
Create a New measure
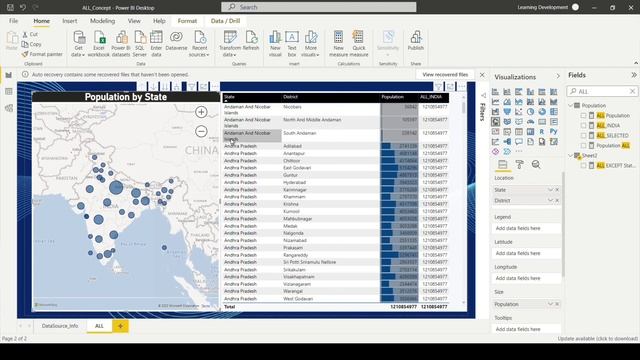(x=338, y=44)
